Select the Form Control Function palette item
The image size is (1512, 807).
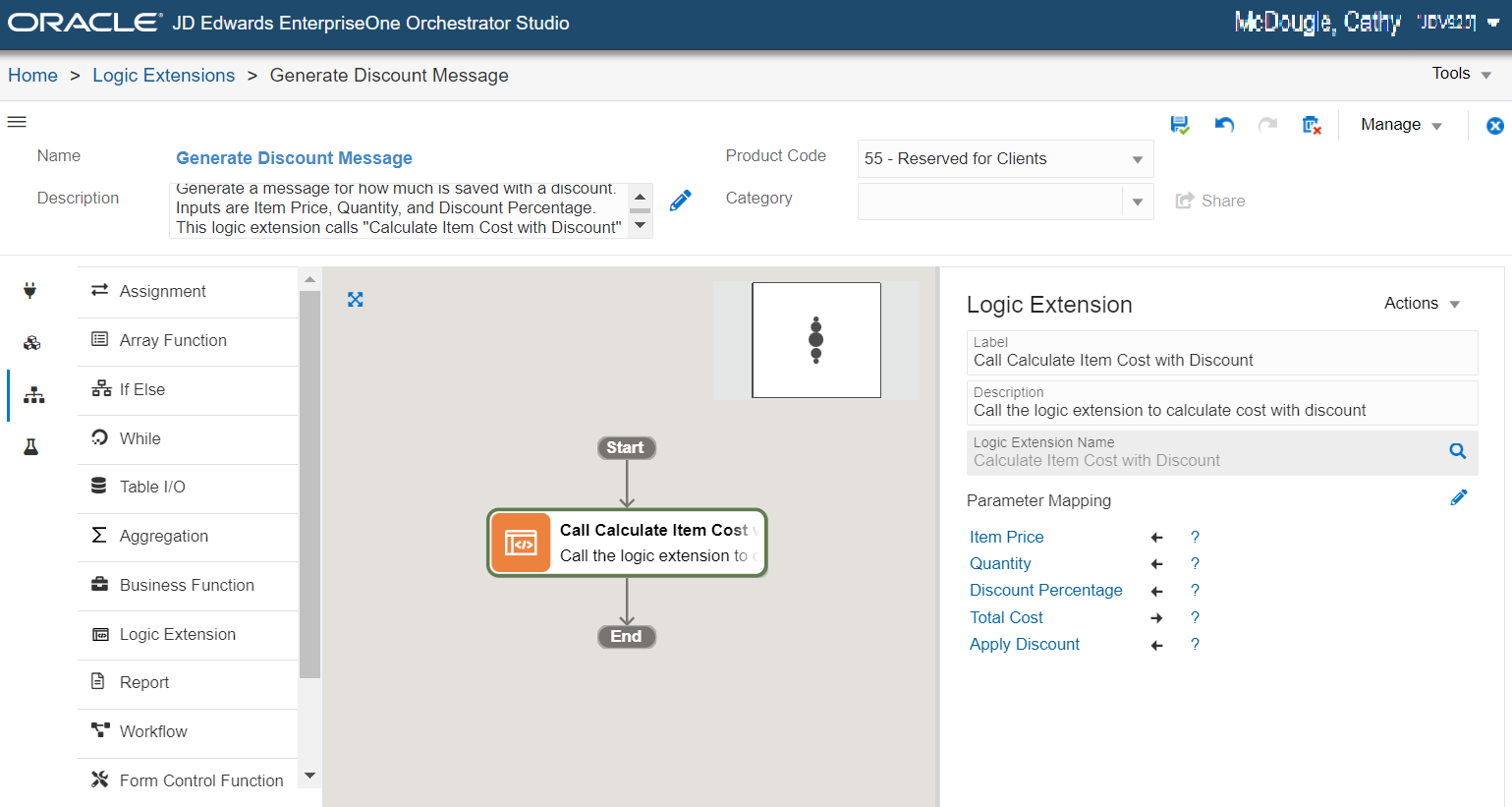(x=188, y=780)
